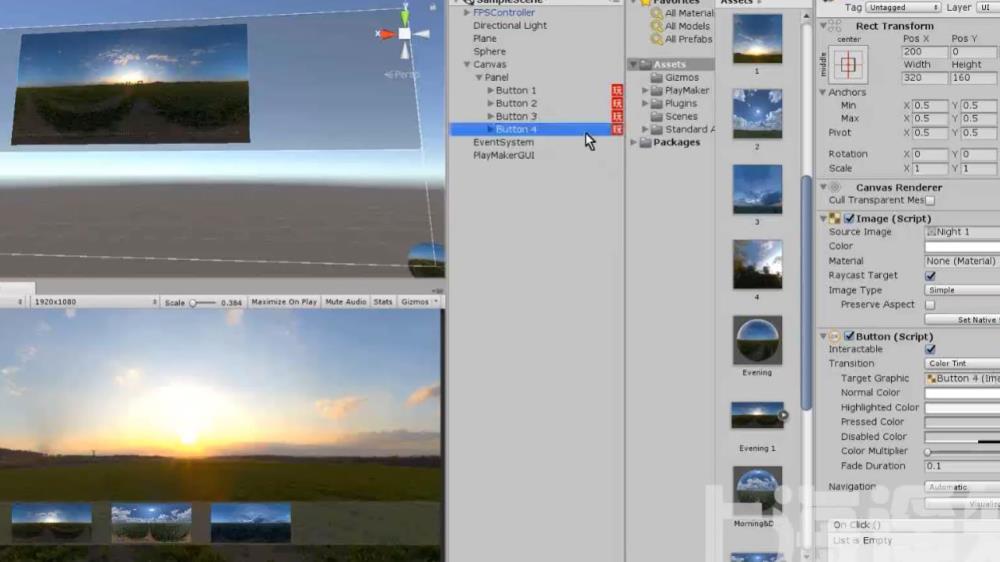This screenshot has height=562, width=1000.
Task: Click the Source Image Night 1 field
Action: [x=962, y=232]
